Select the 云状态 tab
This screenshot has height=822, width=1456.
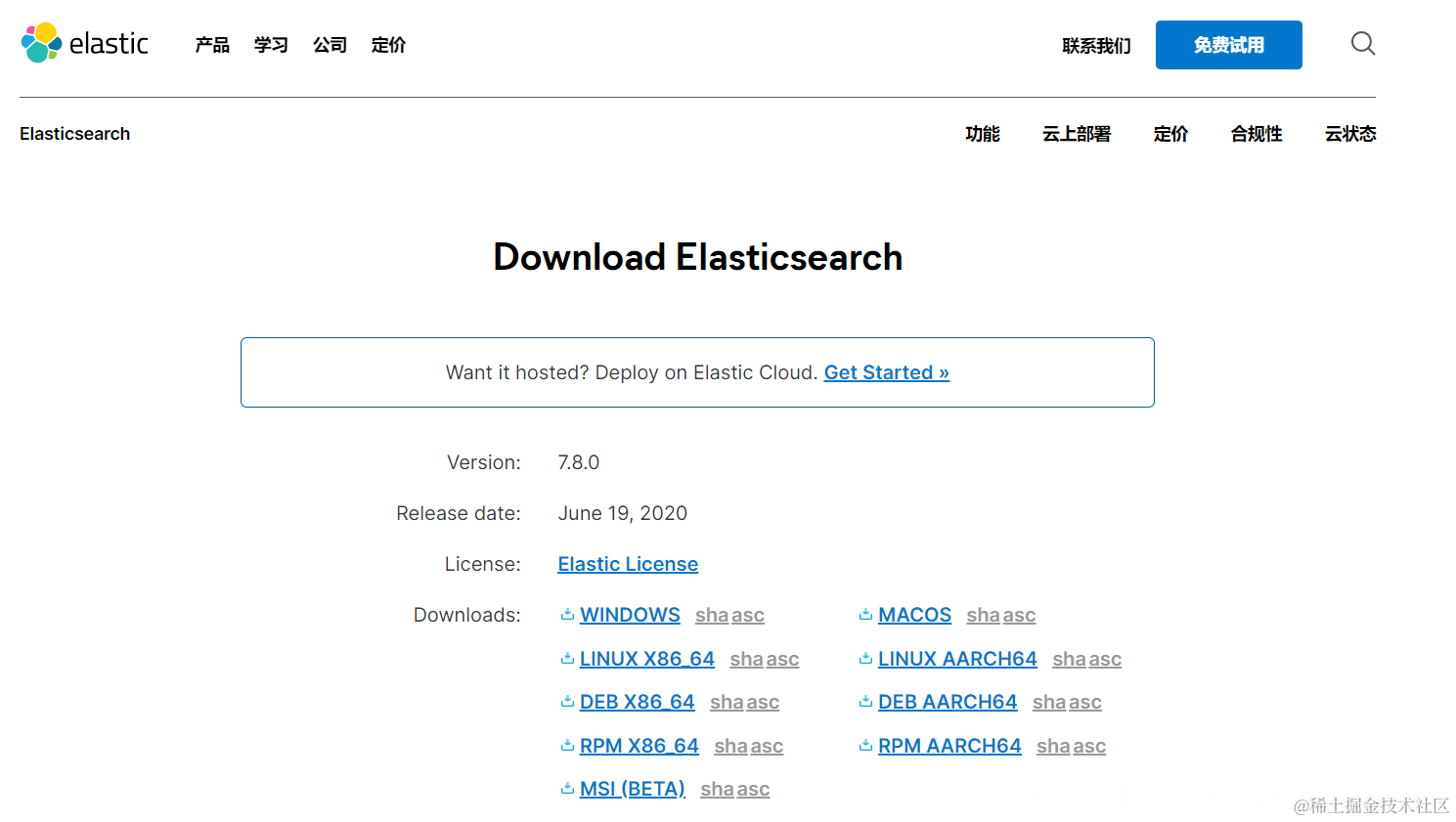(1350, 134)
